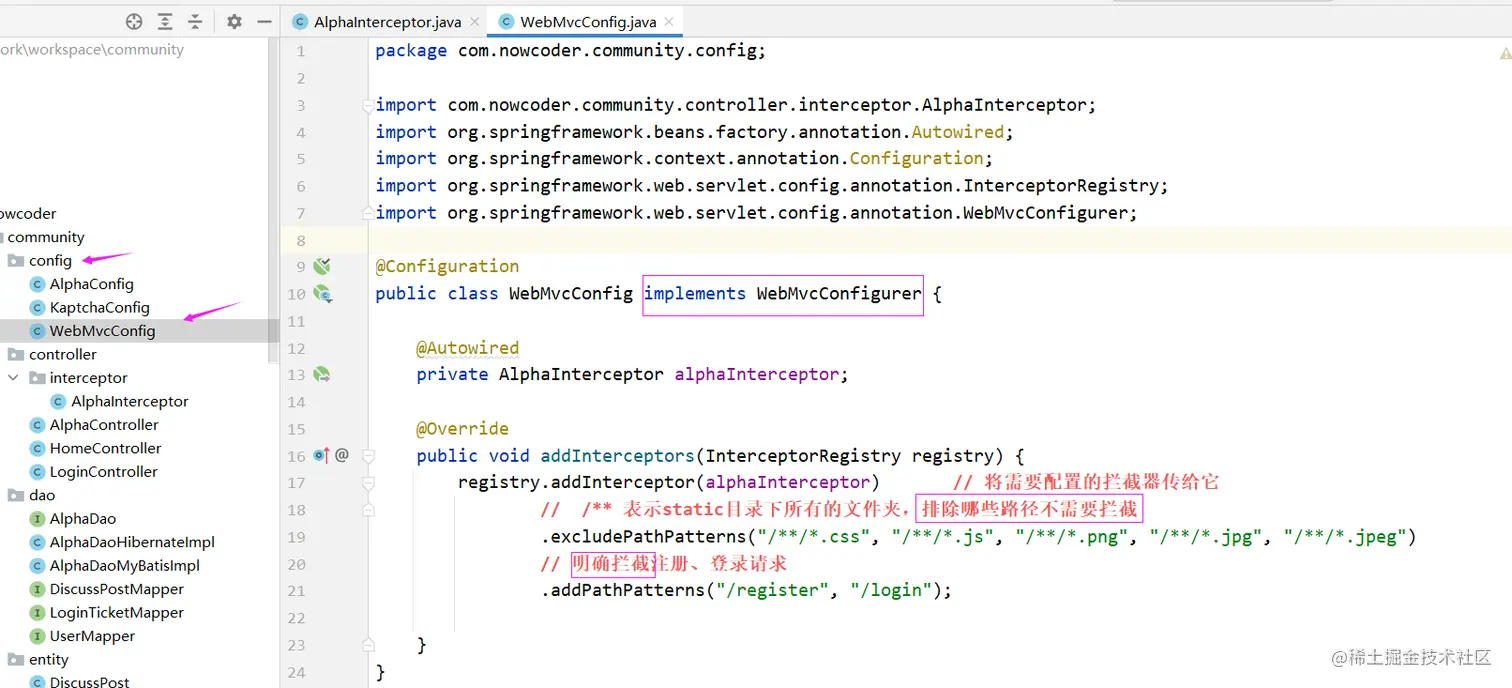The height and width of the screenshot is (688, 1512).
Task: Click the WebMvcConfigurer interface name on line 10
Action: point(838,294)
